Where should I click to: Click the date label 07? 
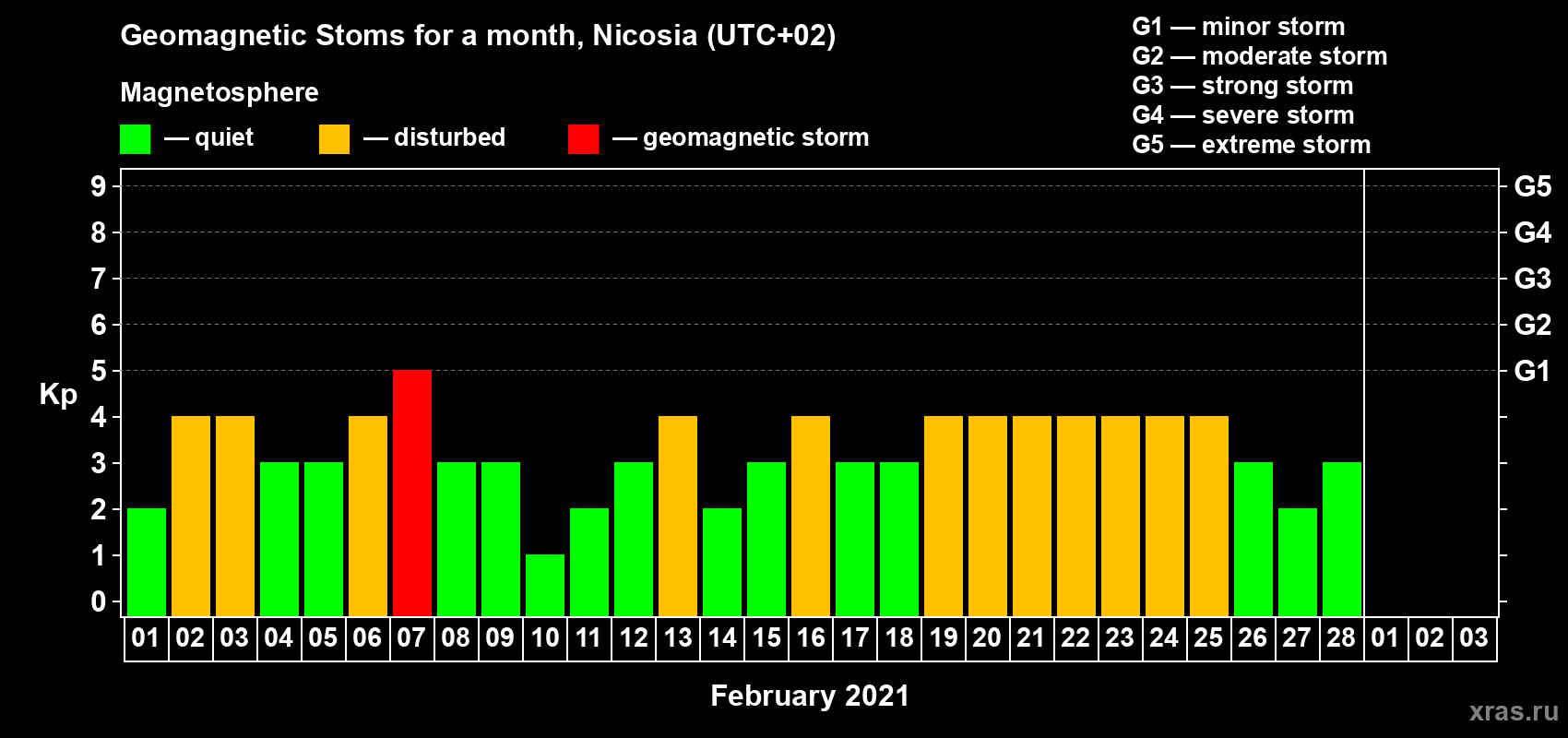pyautogui.click(x=411, y=638)
